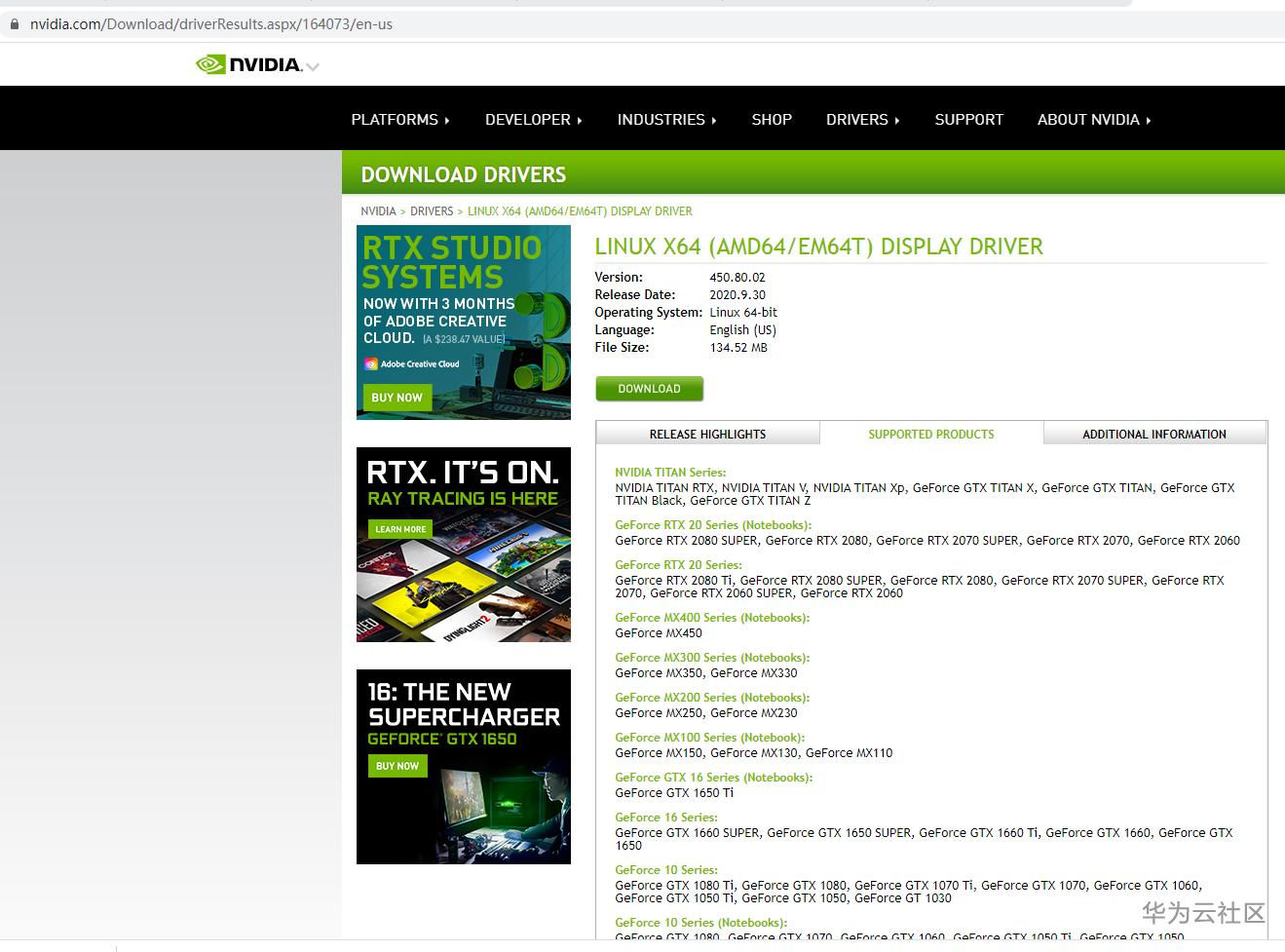Click the green Download button

click(x=649, y=389)
